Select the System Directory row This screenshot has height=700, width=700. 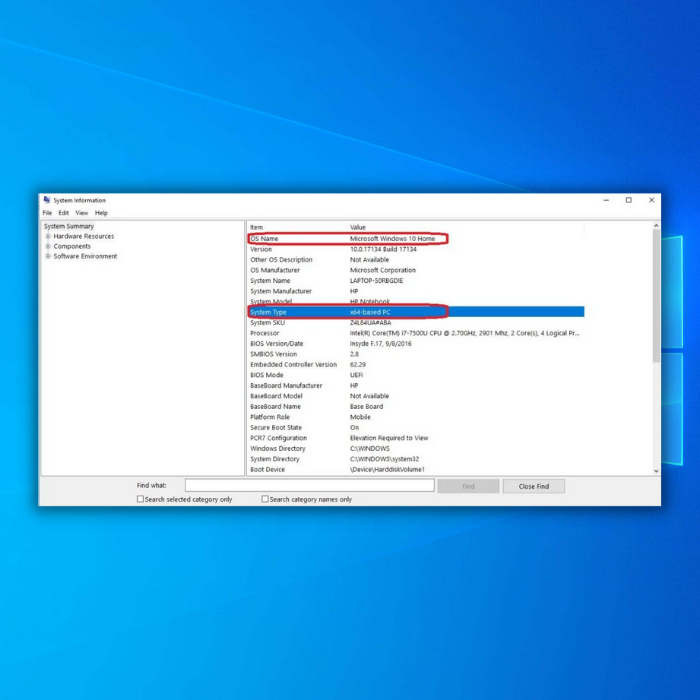click(x=416, y=459)
